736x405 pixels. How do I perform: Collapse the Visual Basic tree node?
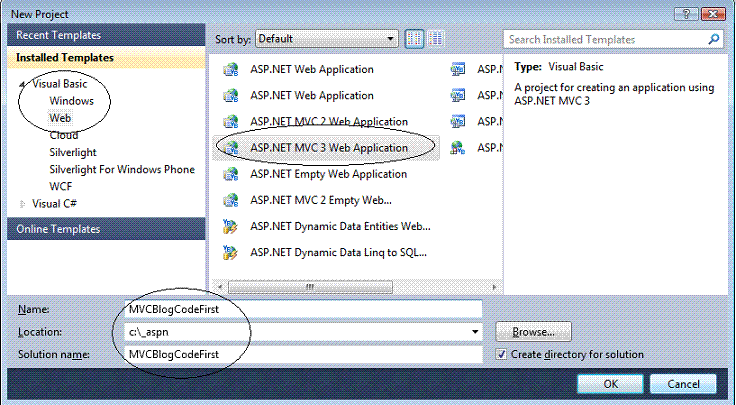22,84
